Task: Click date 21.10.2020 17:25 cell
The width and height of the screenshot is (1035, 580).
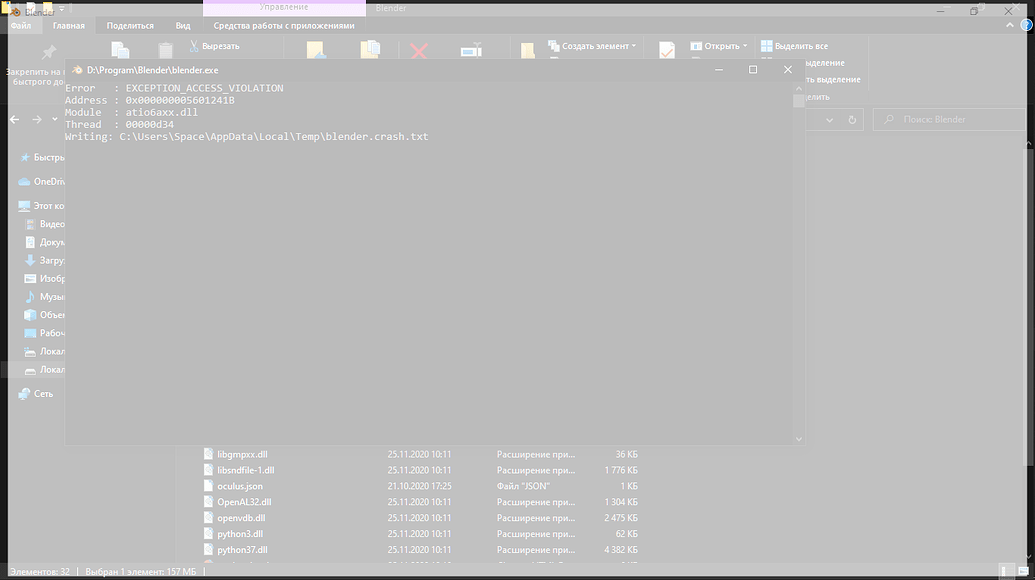Action: tap(419, 486)
